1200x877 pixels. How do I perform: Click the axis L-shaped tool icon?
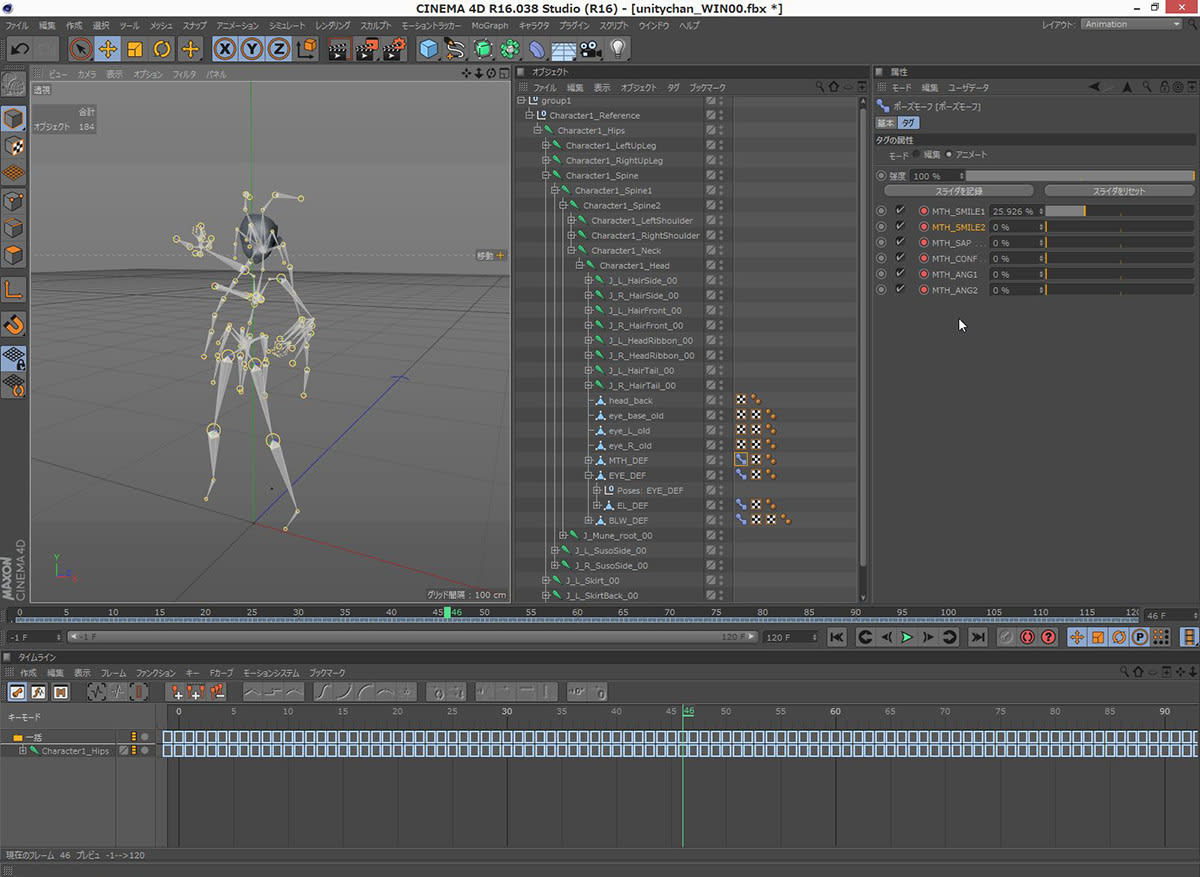[x=14, y=290]
